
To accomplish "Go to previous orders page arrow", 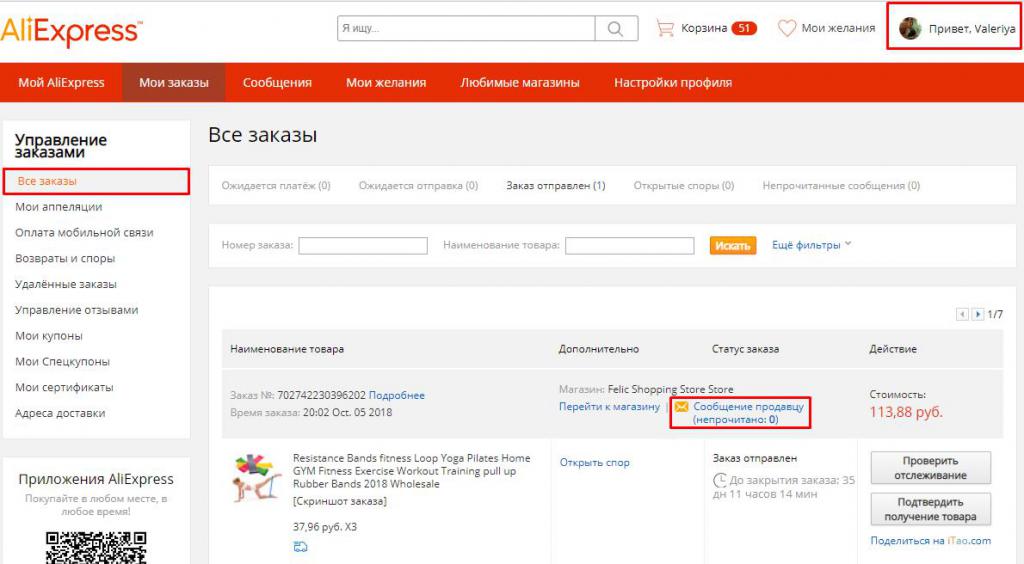I will 962,314.
